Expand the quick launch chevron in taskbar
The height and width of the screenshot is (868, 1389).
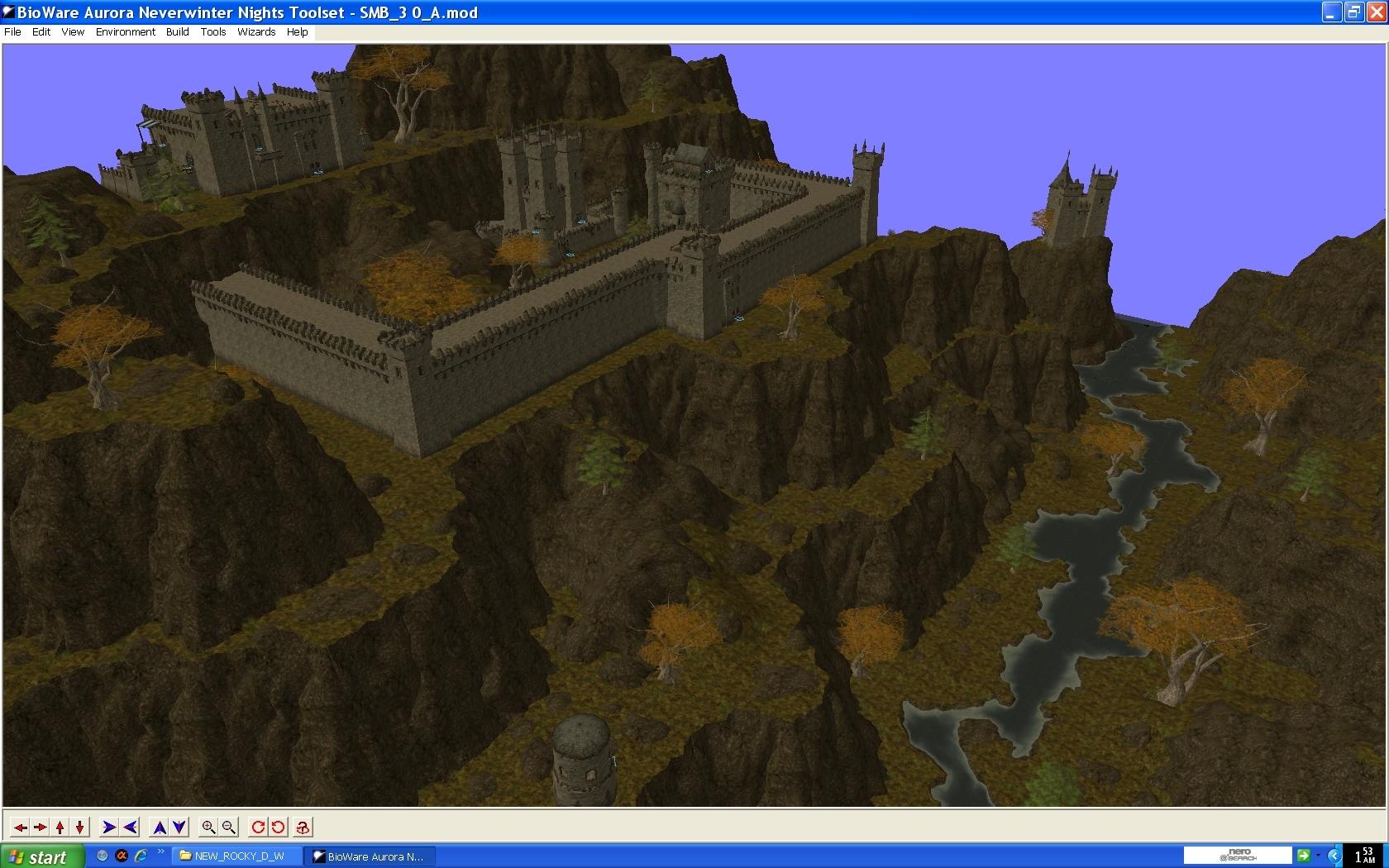click(160, 852)
